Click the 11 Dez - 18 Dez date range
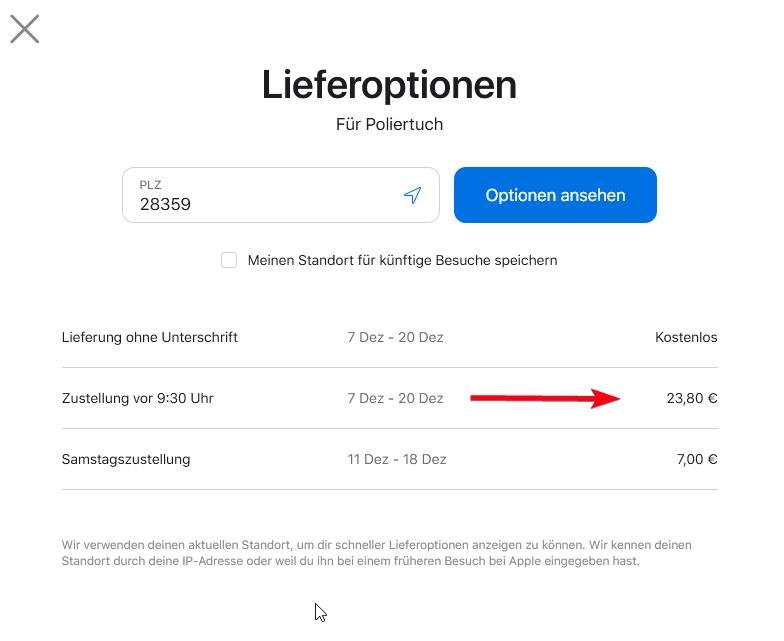This screenshot has height=641, width=784. pyautogui.click(x=397, y=460)
